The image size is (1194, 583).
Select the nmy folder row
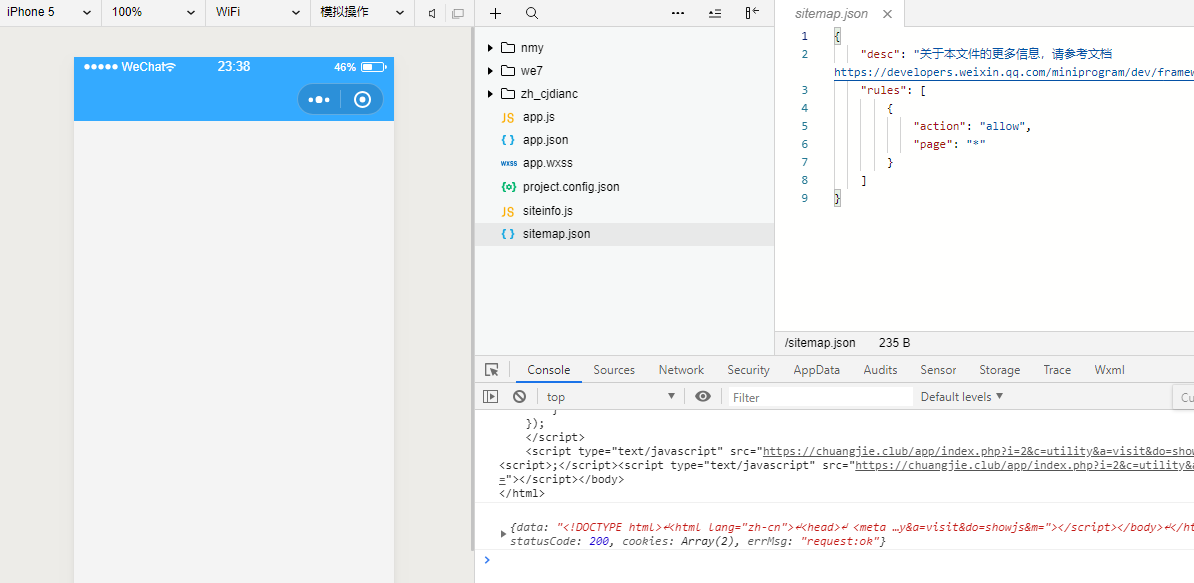624,48
